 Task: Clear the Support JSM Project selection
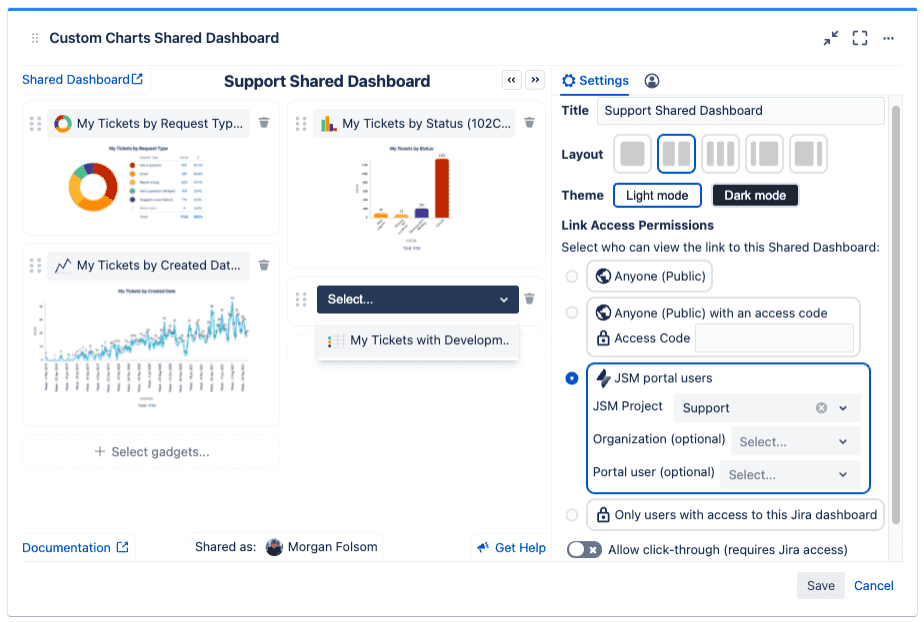[821, 408]
